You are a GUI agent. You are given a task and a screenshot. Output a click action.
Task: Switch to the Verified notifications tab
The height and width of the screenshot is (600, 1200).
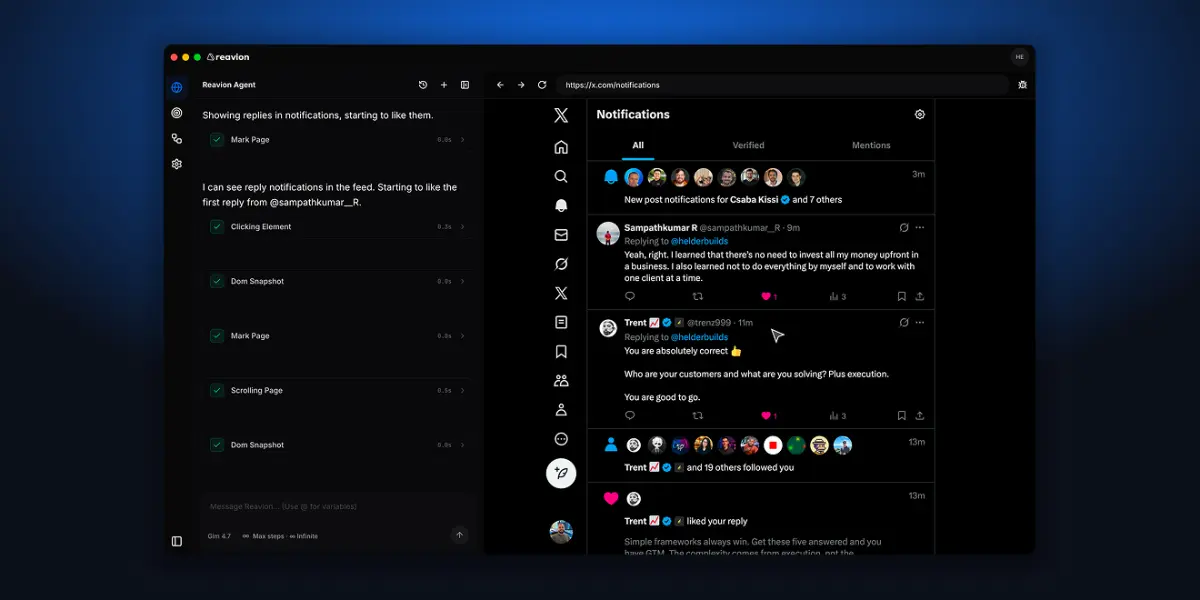coord(748,145)
